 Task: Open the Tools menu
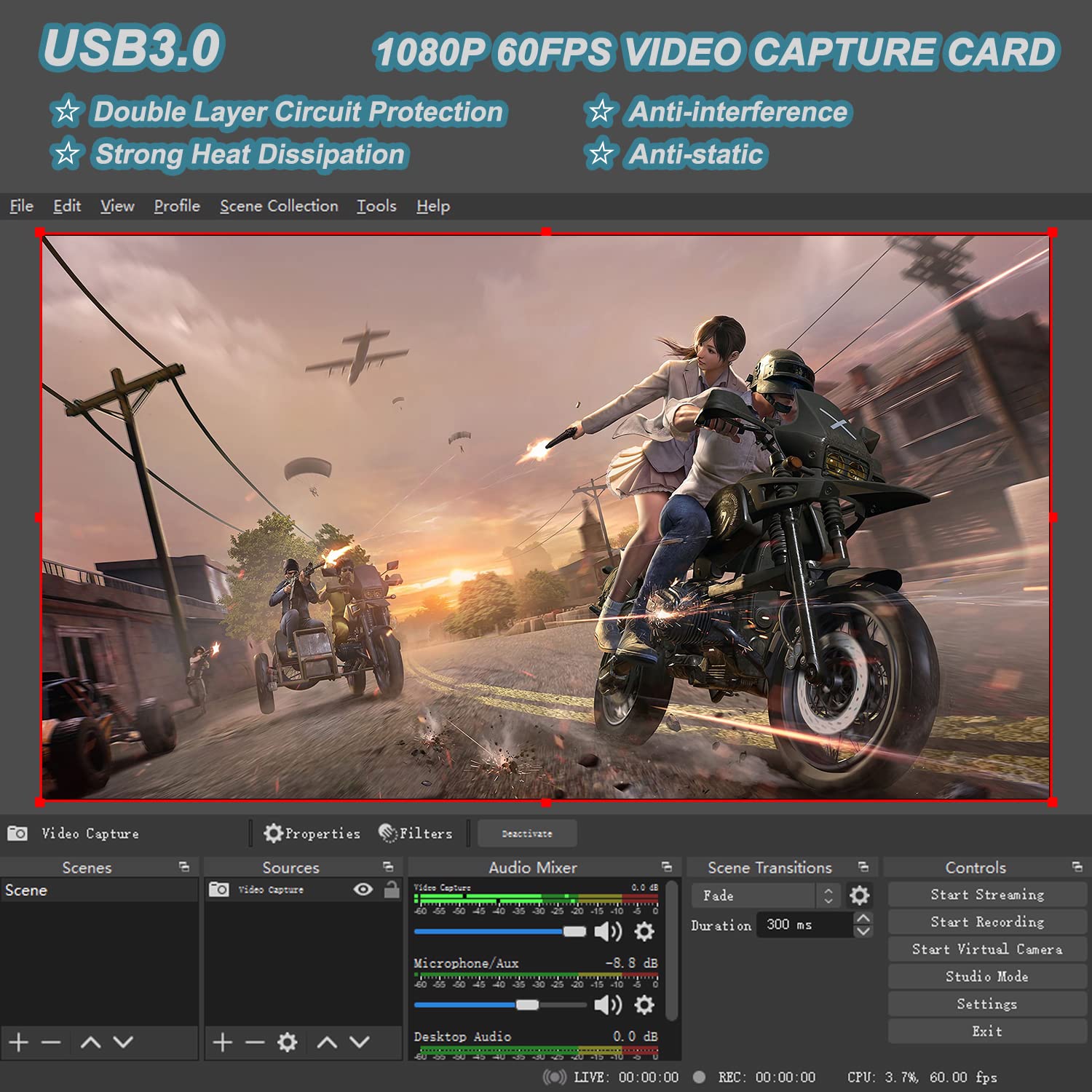(376, 206)
